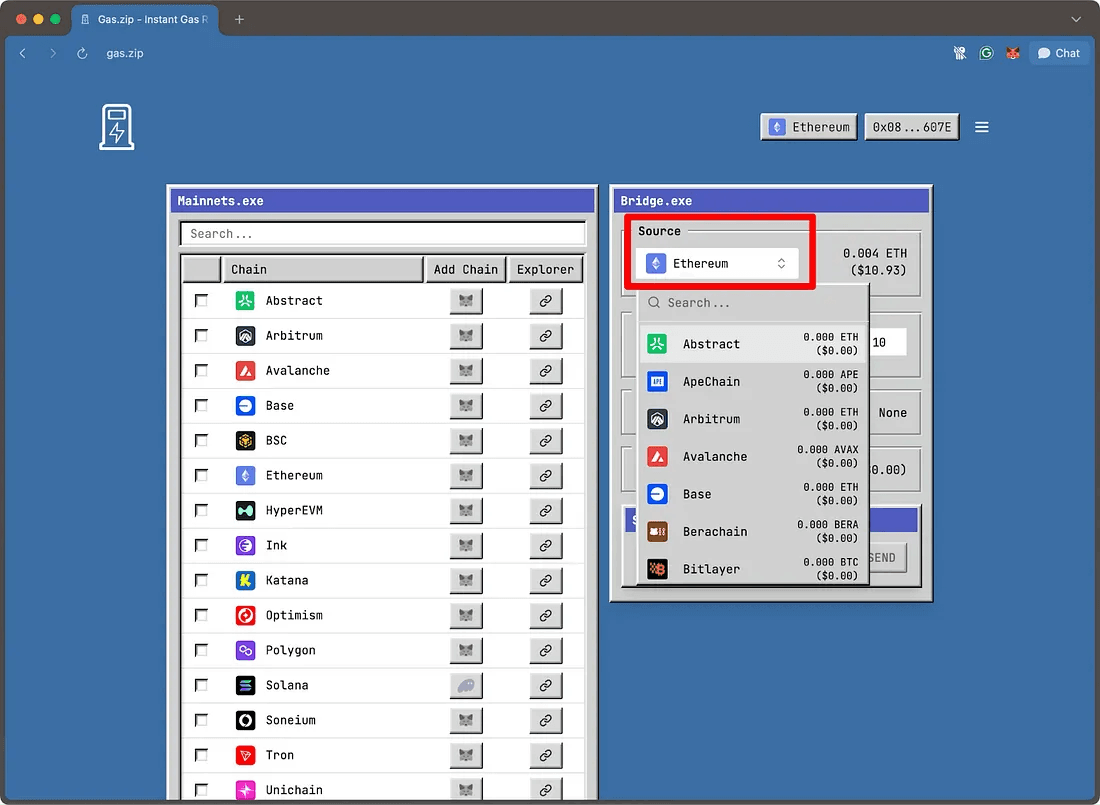The width and height of the screenshot is (1100, 805).
Task: Open the Source Ethereum dropdown
Action: coord(717,264)
